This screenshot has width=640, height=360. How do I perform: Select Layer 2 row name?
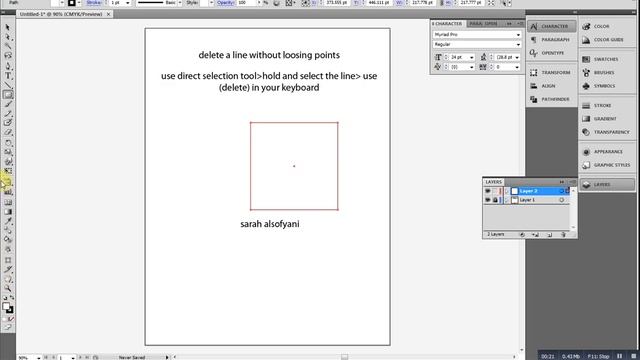pyautogui.click(x=528, y=191)
